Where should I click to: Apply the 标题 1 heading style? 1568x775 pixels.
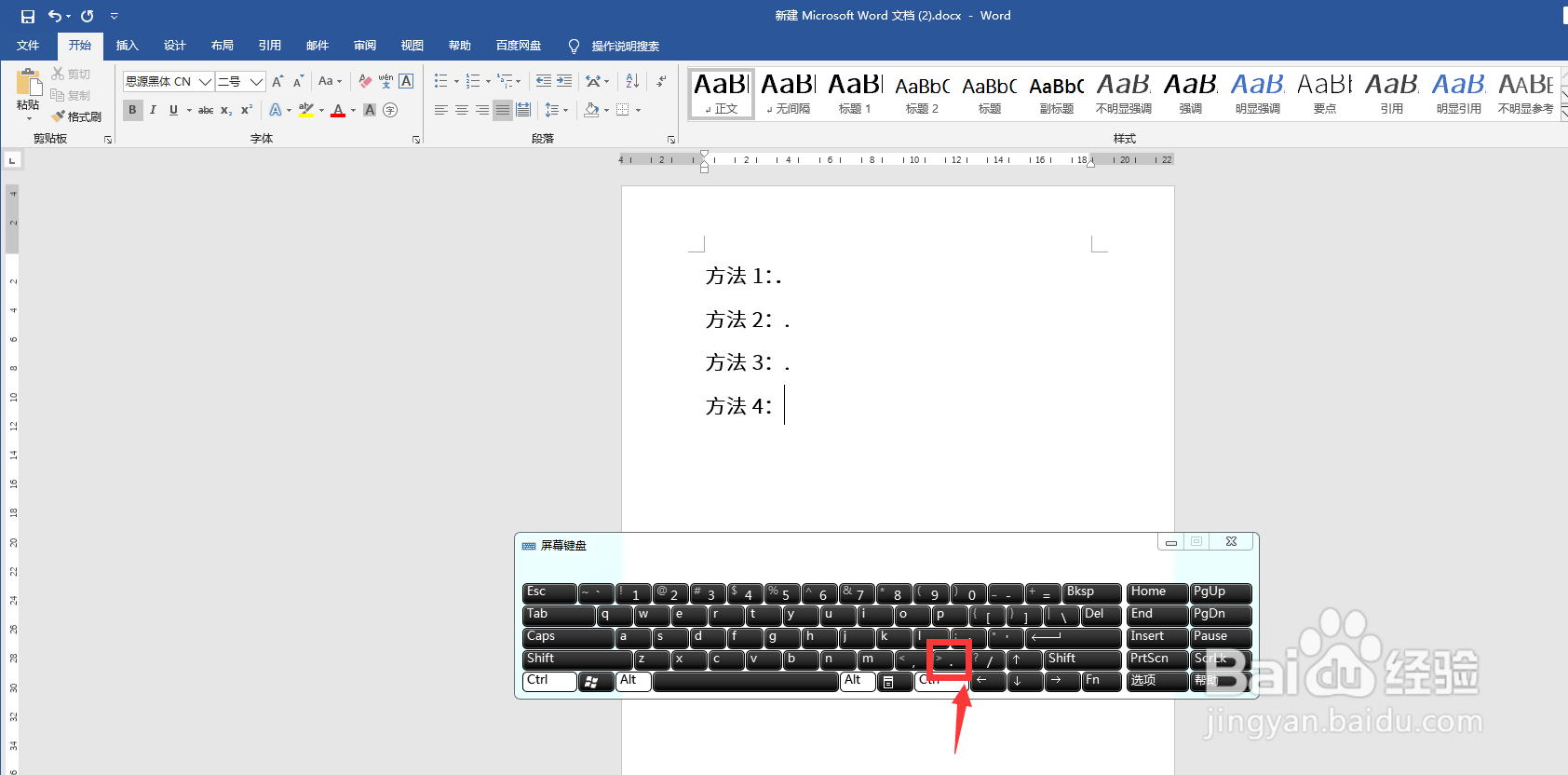point(855,93)
